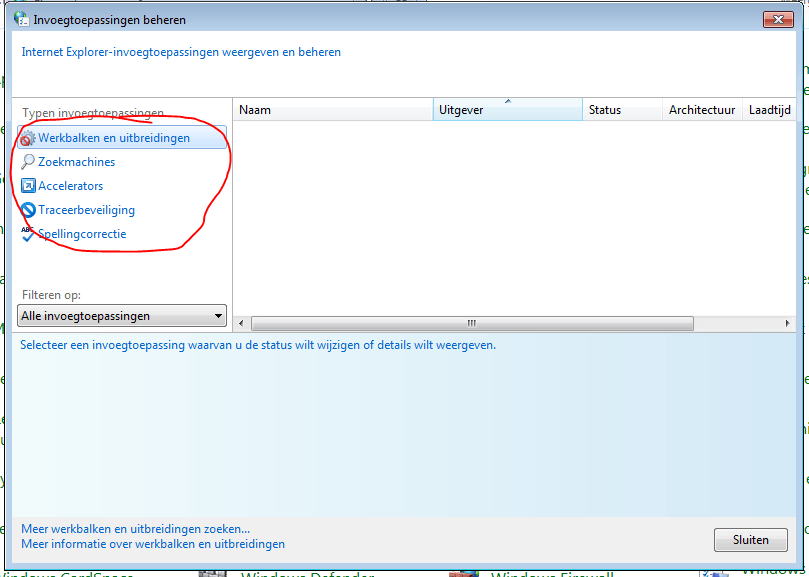
Task: Click the Invoegtoepassingen beheren title bar icon
Action: pos(22,19)
